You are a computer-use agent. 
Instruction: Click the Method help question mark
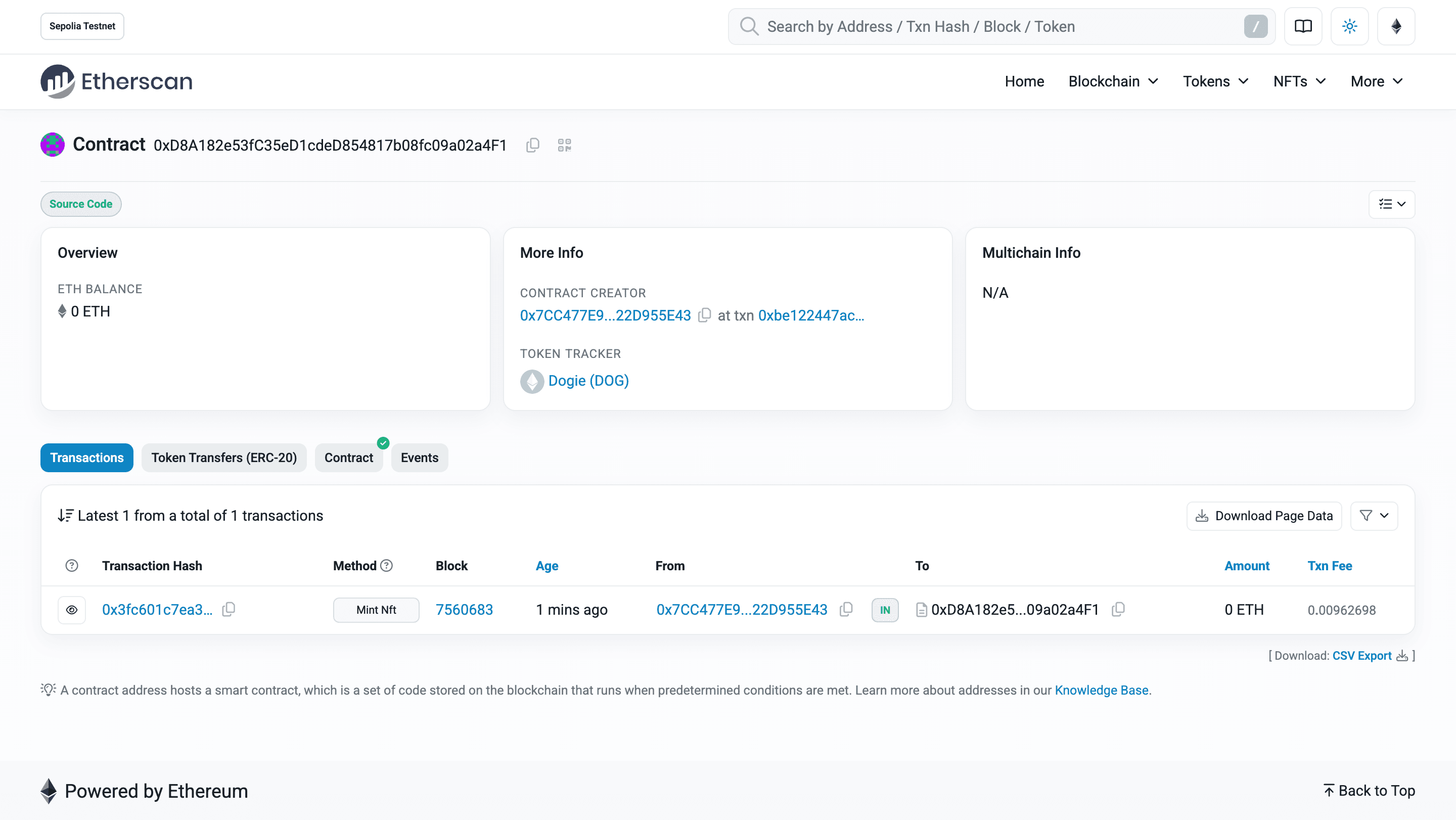pyautogui.click(x=387, y=566)
